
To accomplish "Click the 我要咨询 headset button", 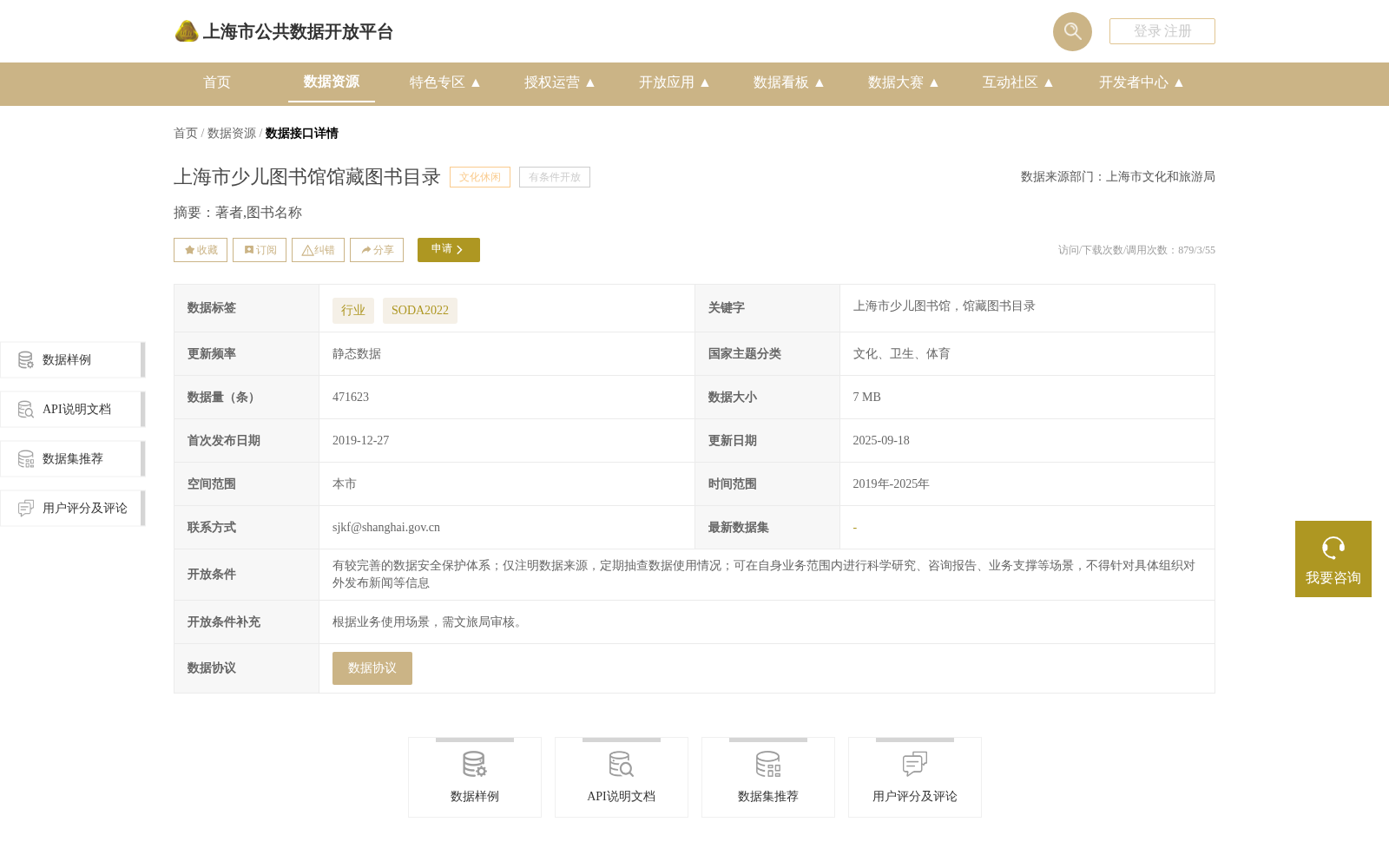I will 1333,559.
